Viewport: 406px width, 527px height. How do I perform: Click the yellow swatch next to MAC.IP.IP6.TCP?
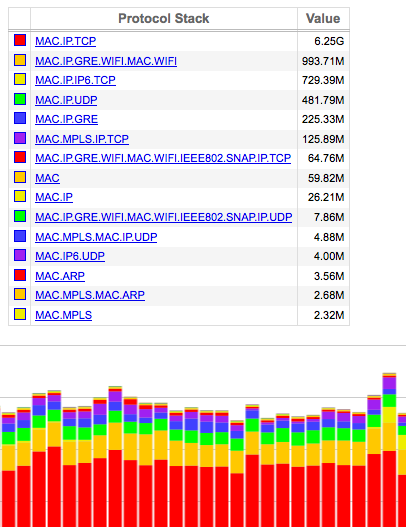[20, 79]
